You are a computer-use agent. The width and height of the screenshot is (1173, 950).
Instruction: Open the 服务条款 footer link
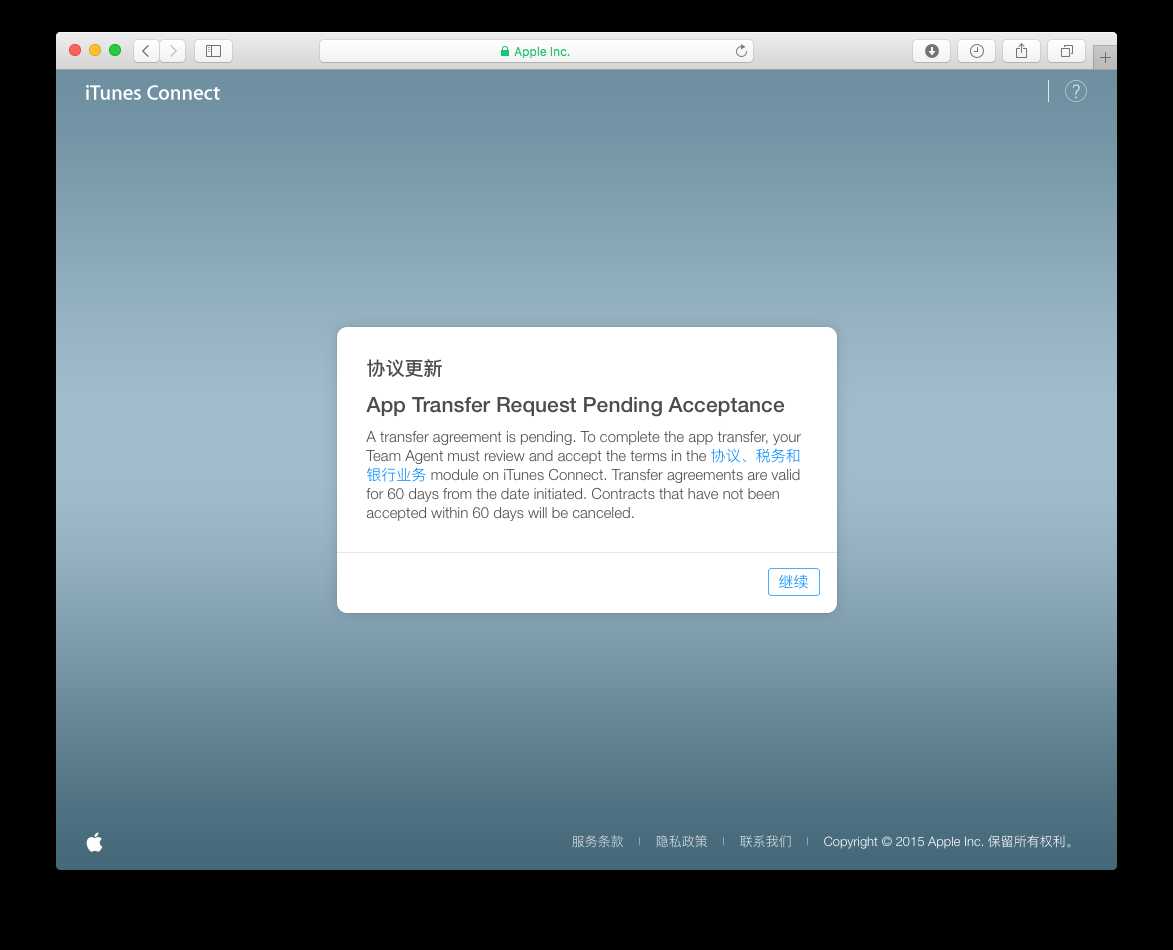click(x=597, y=842)
